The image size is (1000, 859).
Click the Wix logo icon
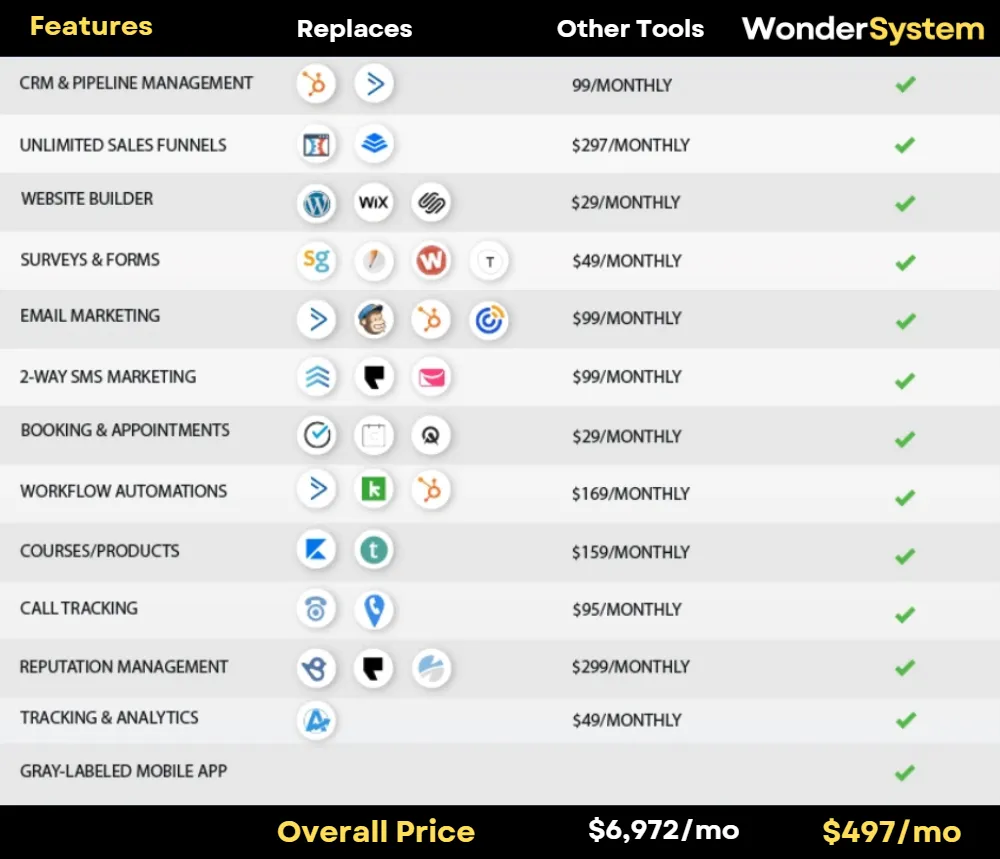point(373,204)
